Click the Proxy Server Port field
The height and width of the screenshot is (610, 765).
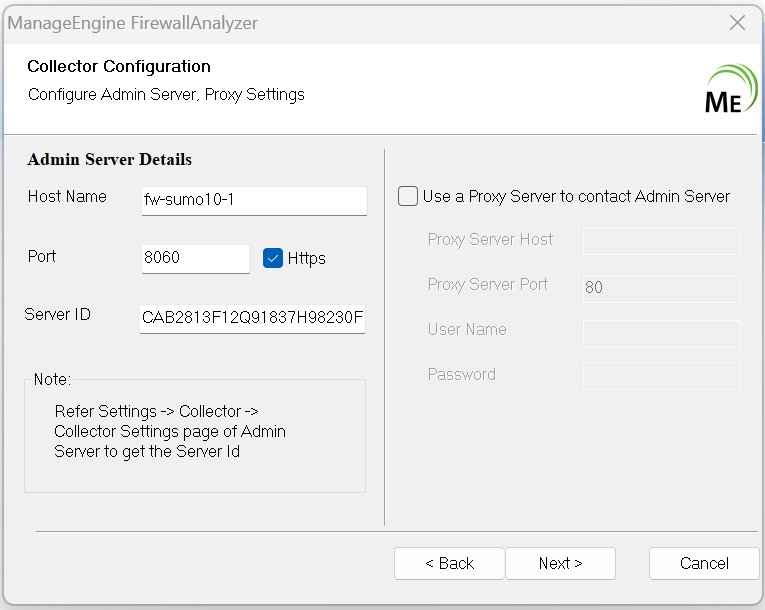click(x=661, y=288)
